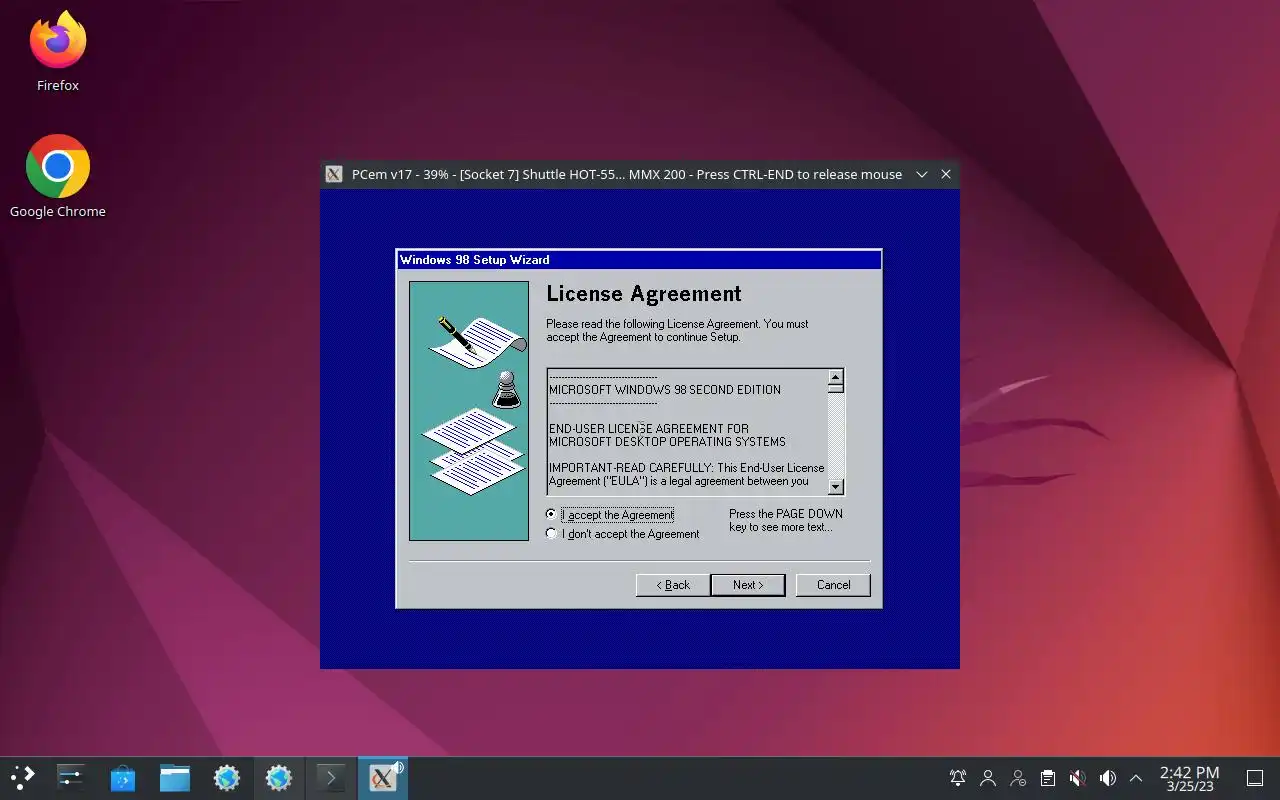Screen dimensions: 1280x800
Task: Click the 'END-USER LICENSE AGREEMENT FOR' line
Action: point(649,429)
